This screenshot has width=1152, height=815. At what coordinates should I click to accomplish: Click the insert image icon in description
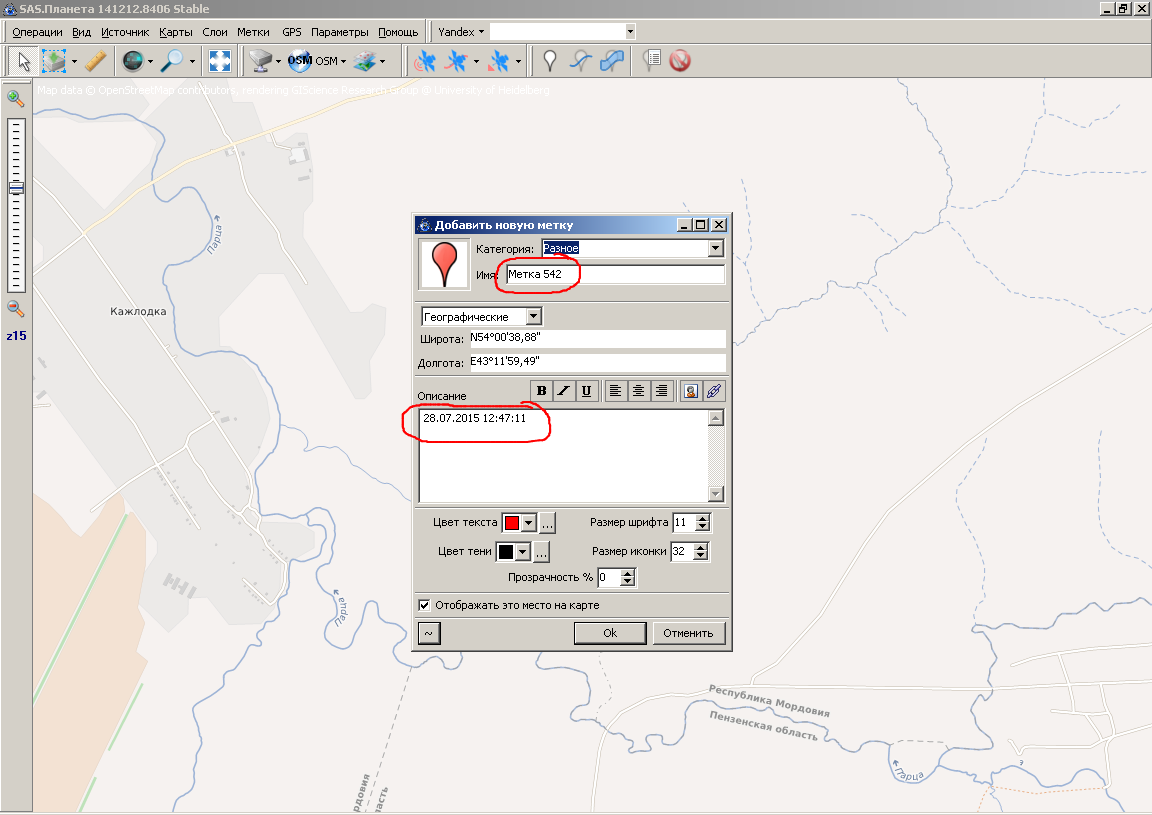(690, 391)
